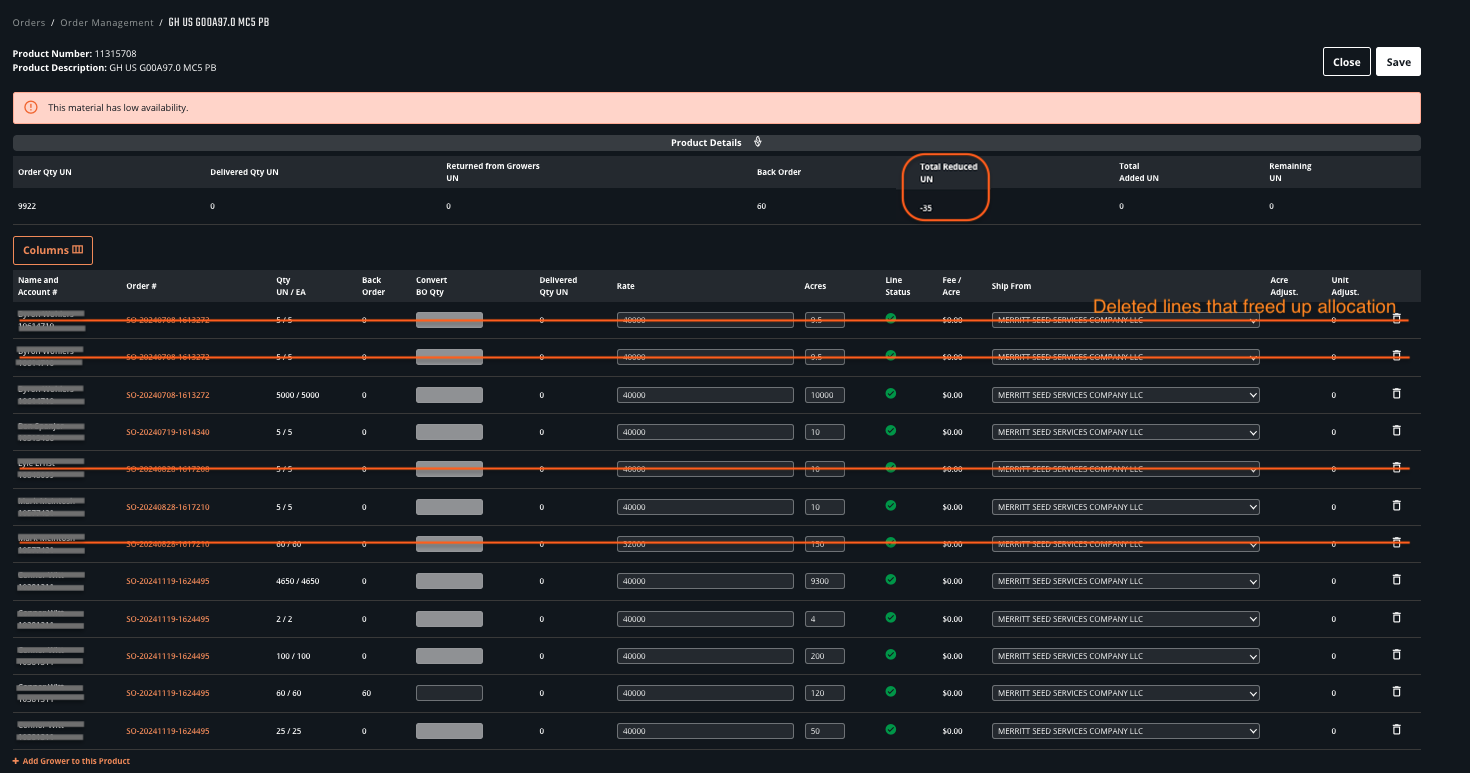Open order SO-20240719-1614340 link
The width and height of the screenshot is (1470, 773).
(x=168, y=432)
